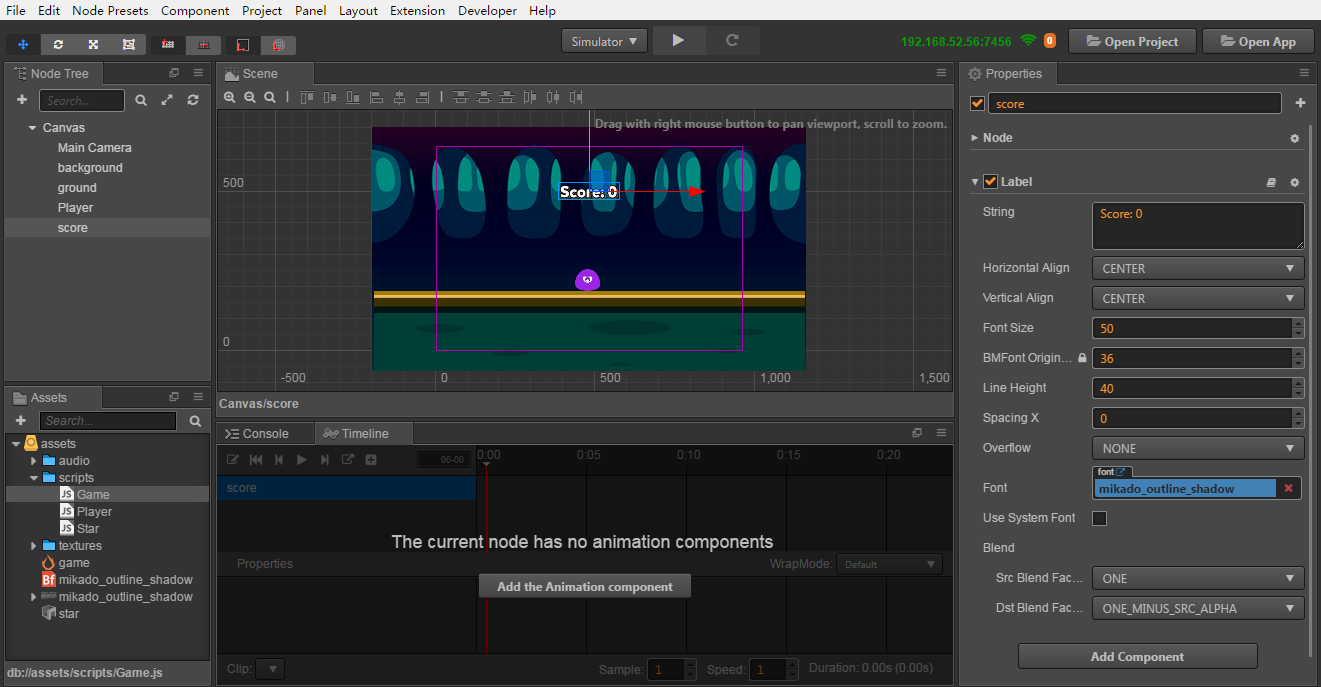Click the red X to clear Font
The image size is (1321, 687).
(1288, 488)
